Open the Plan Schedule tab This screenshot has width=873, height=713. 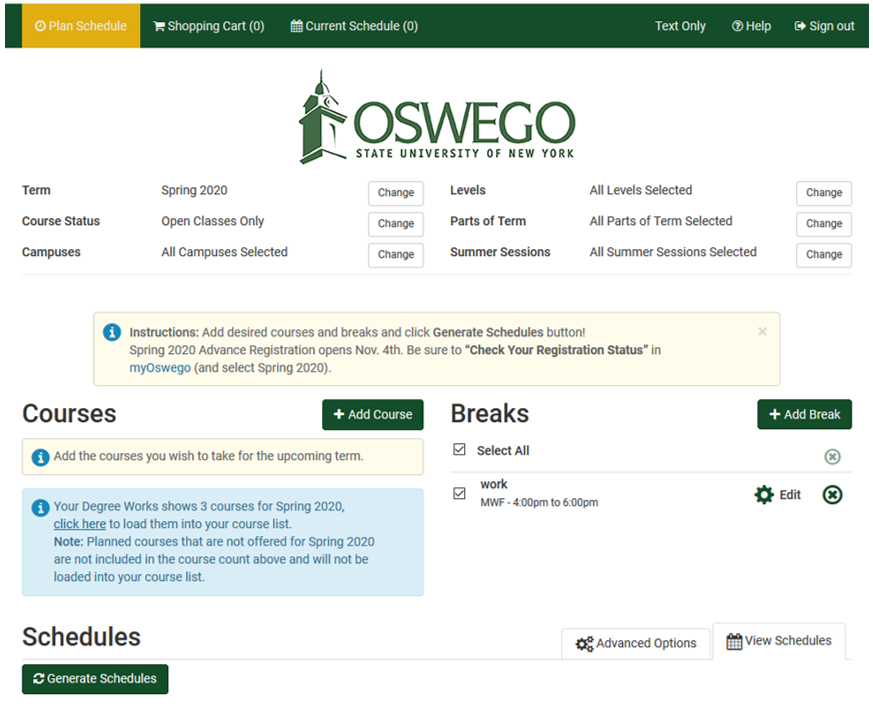81,26
